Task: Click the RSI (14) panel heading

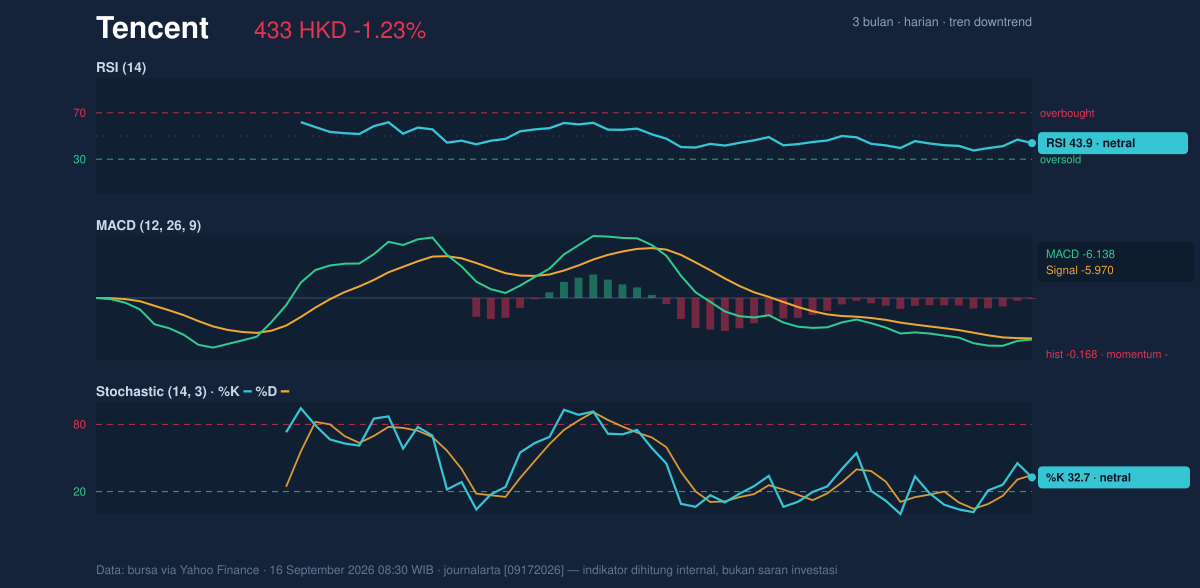Action: pos(121,68)
